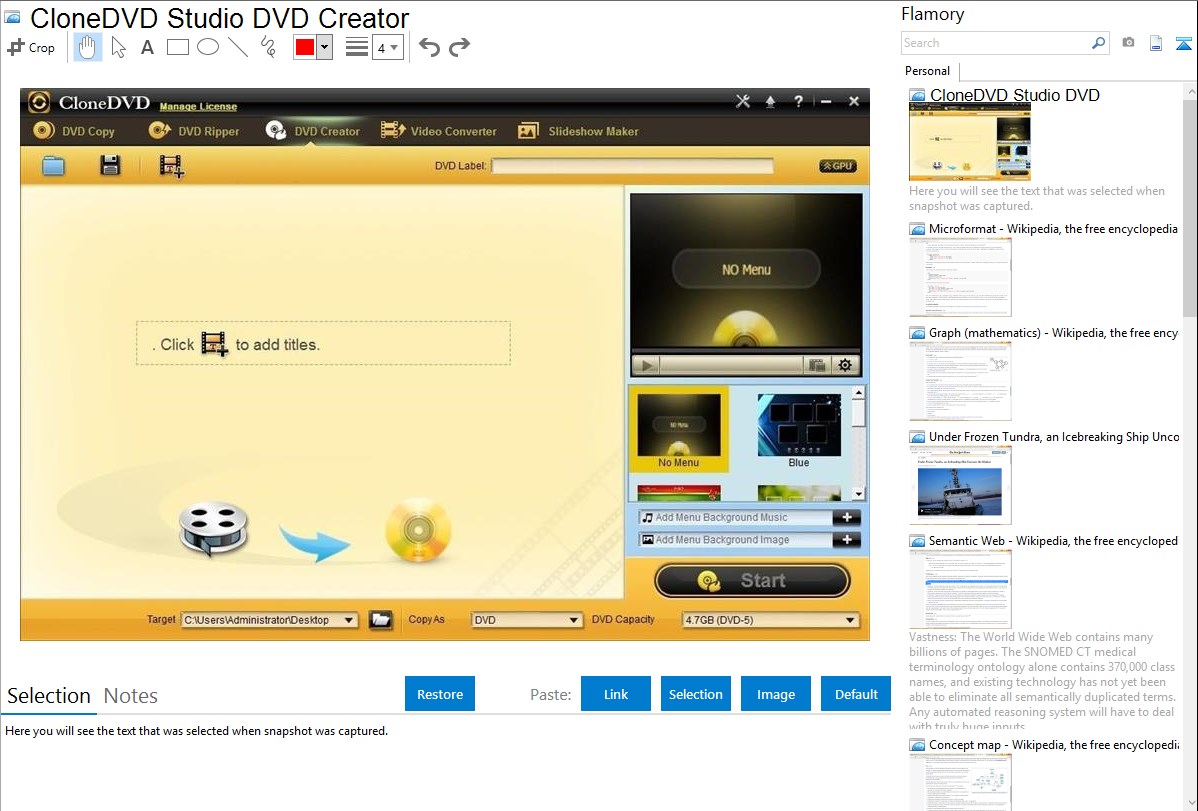Browse target folder icon
The image size is (1198, 811).
point(380,620)
